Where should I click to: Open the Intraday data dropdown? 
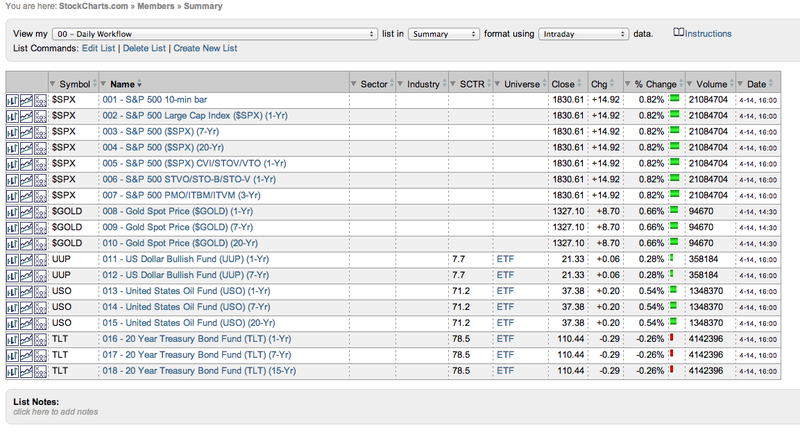(584, 34)
